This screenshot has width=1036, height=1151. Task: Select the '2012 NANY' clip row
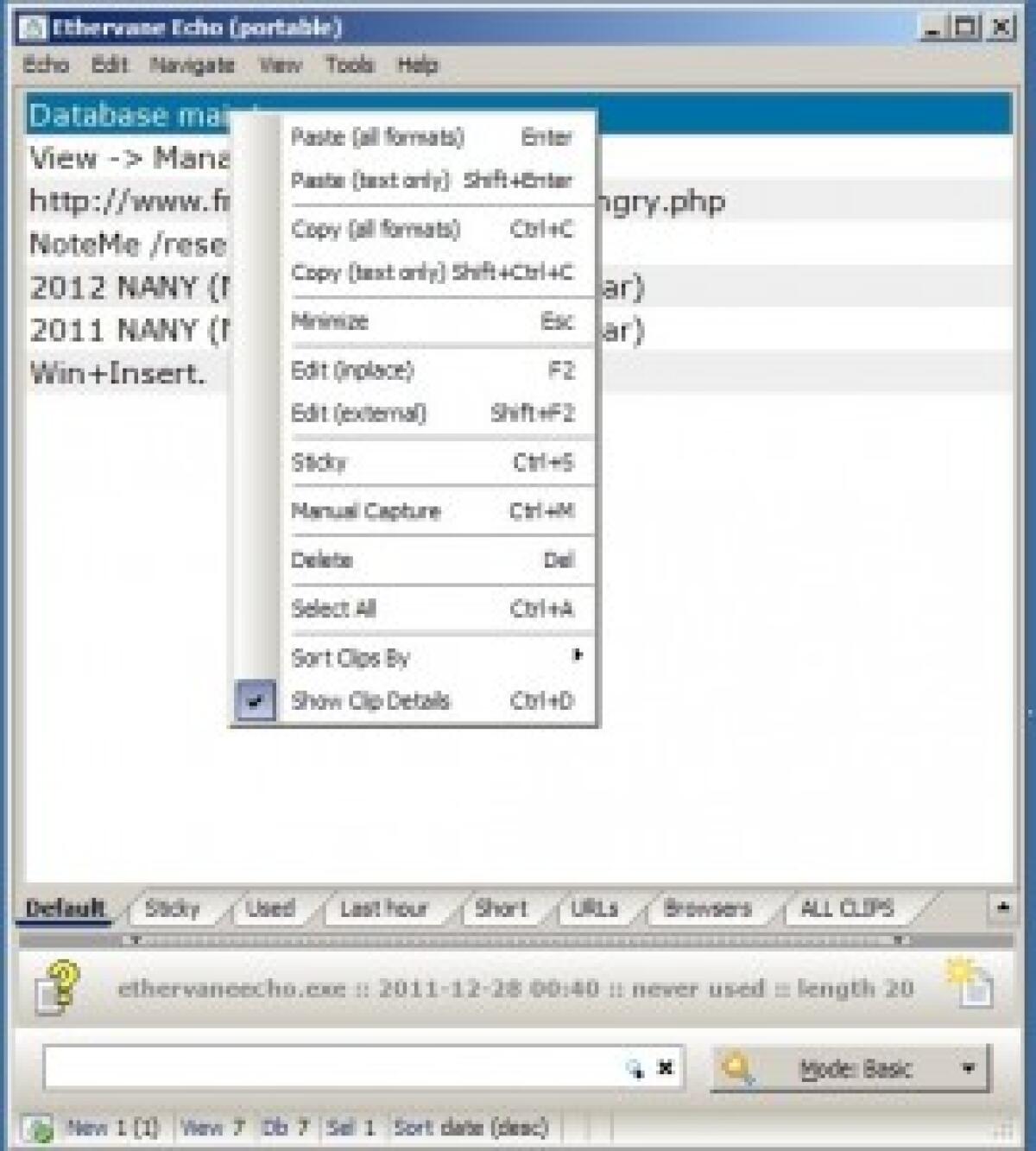pyautogui.click(x=519, y=288)
